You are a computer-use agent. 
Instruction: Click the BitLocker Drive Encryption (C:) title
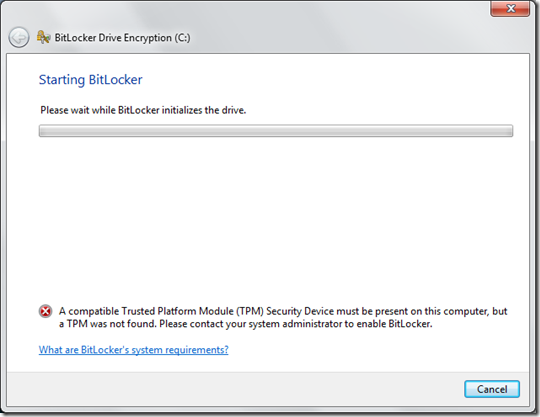[122, 38]
